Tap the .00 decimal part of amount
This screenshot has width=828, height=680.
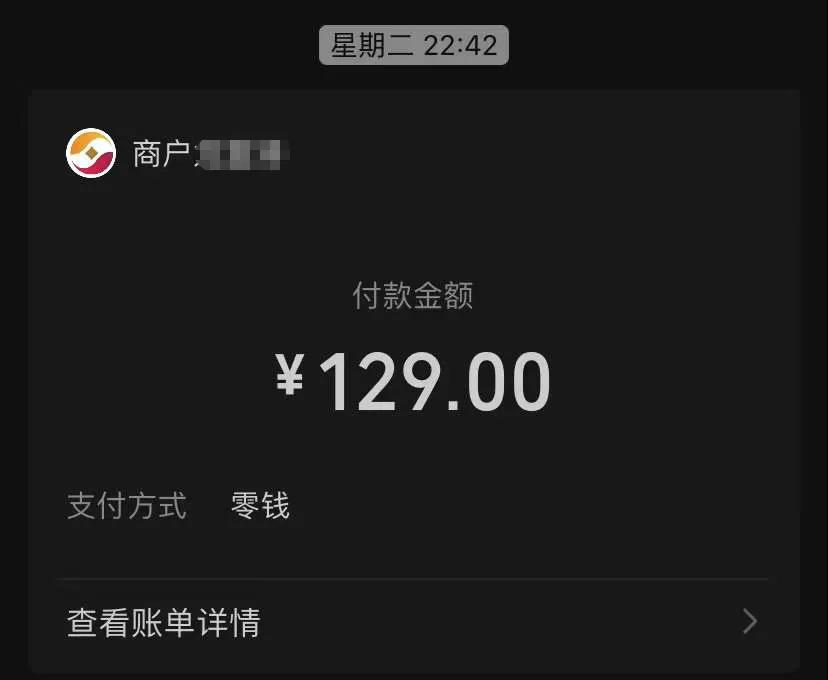tap(498, 381)
